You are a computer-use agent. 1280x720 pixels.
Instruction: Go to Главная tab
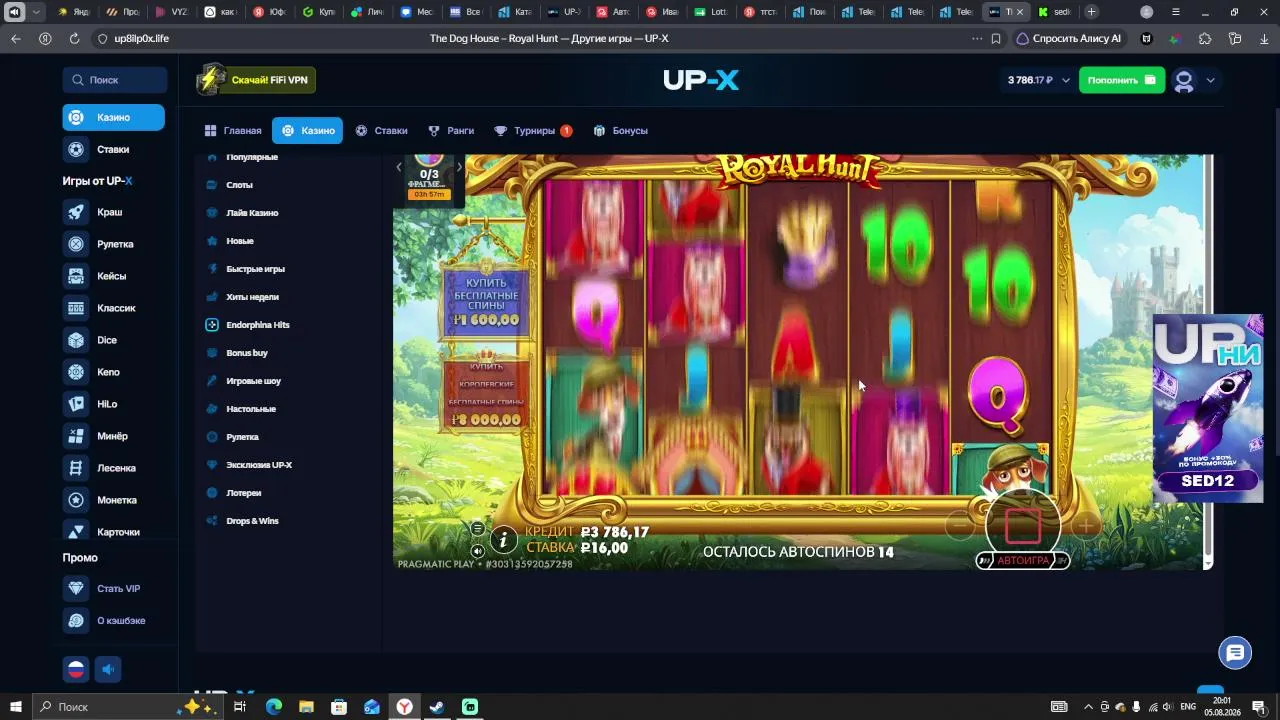pyautogui.click(x=233, y=131)
